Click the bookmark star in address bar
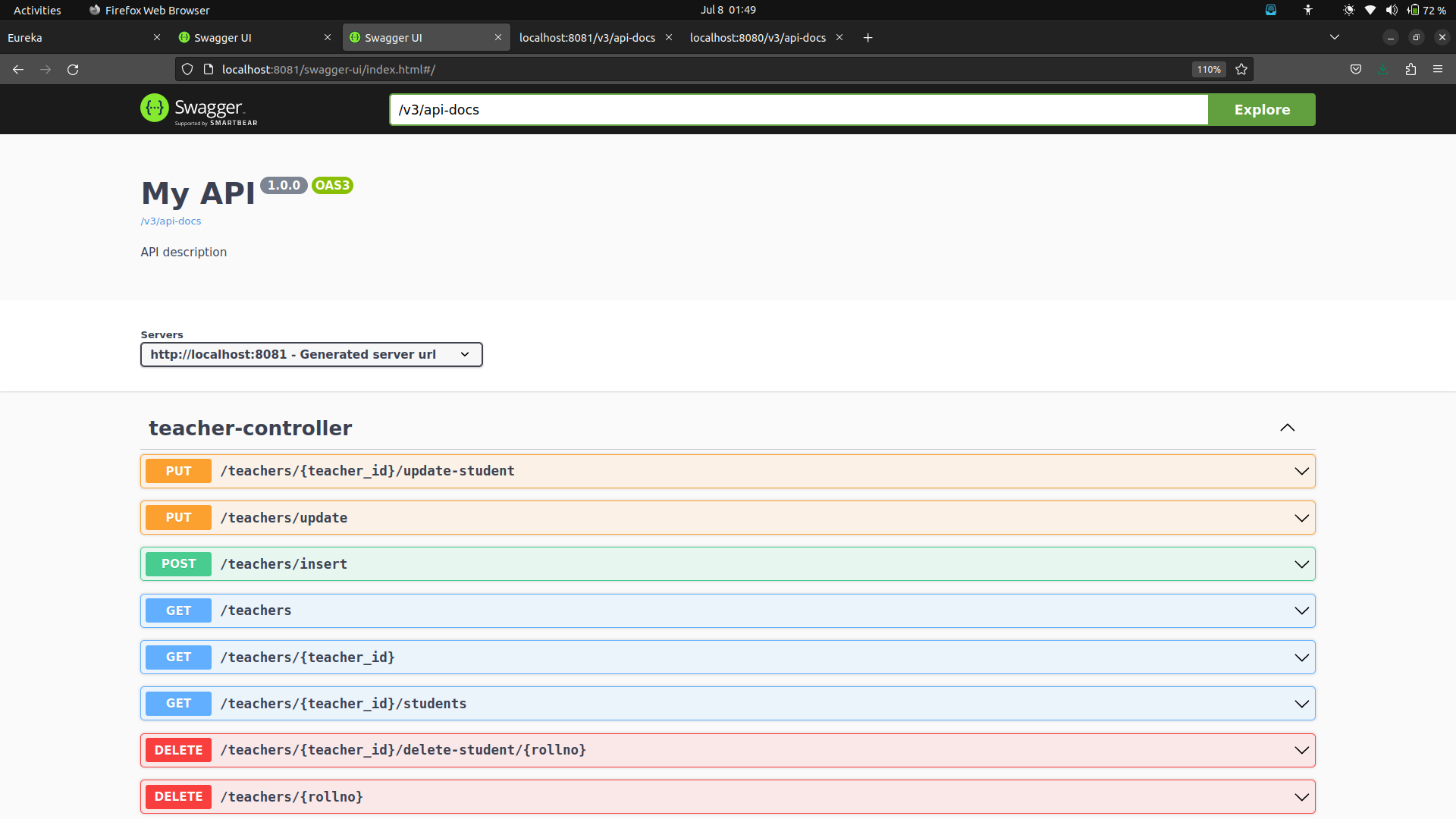Screen dimensions: 1456x819 coord(1241,69)
